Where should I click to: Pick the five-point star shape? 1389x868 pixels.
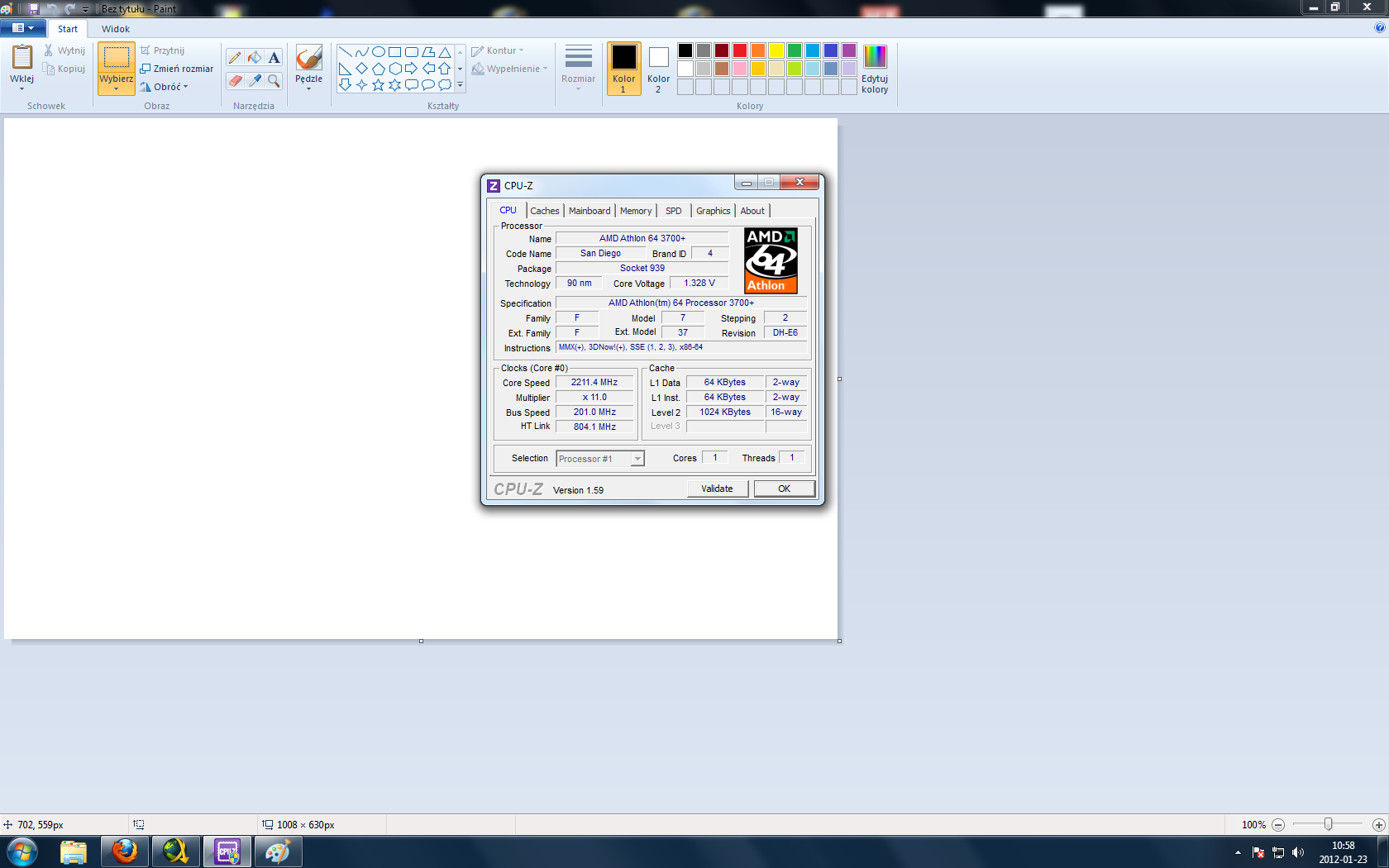click(x=379, y=85)
